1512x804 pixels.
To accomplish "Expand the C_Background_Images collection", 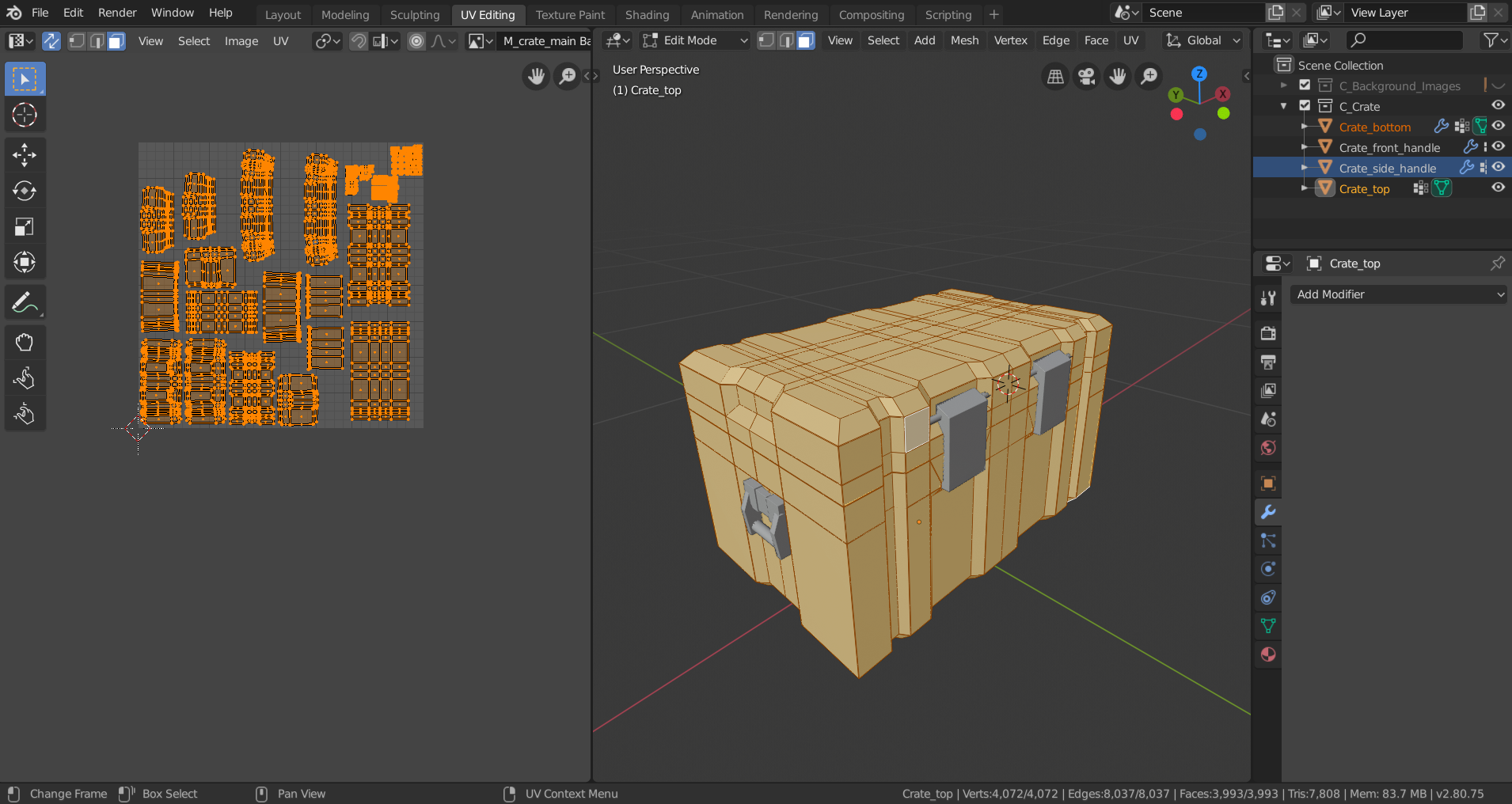I will tap(1284, 85).
